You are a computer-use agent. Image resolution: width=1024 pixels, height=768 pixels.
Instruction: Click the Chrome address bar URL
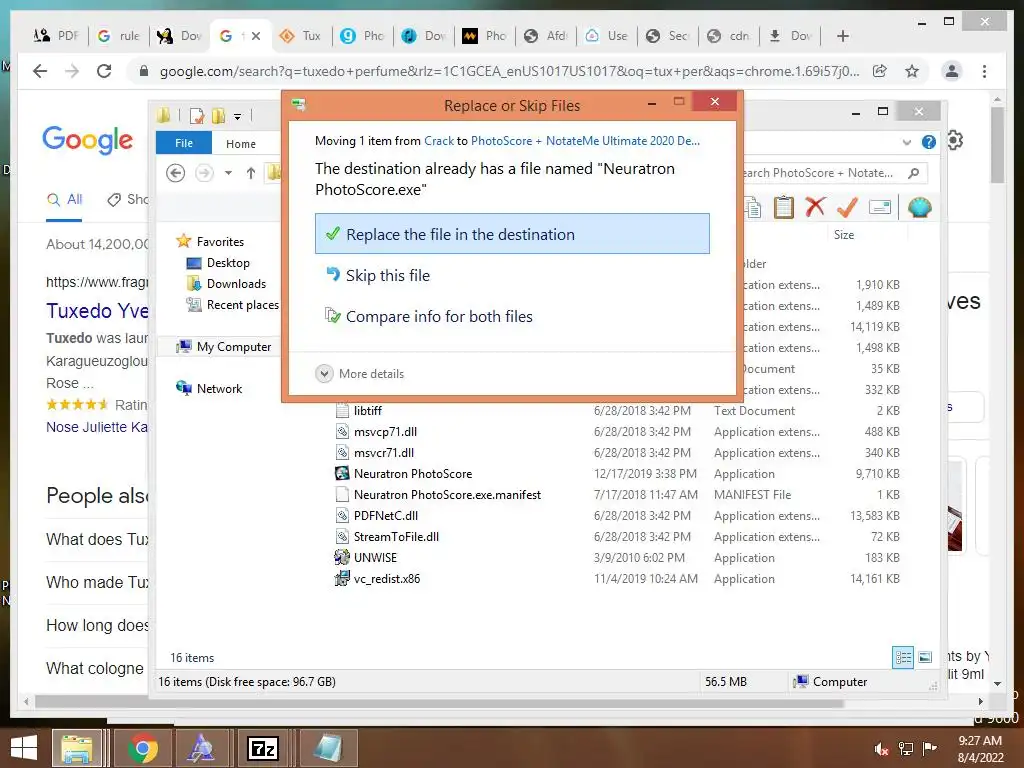pyautogui.click(x=509, y=71)
